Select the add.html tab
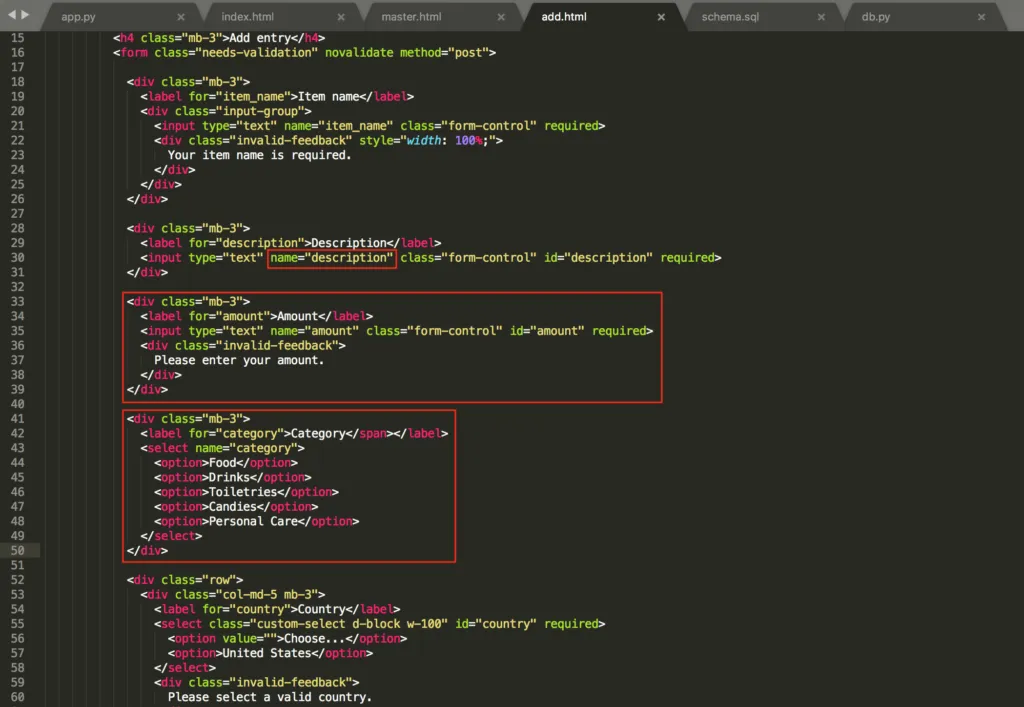Image resolution: width=1024 pixels, height=707 pixels. (564, 17)
